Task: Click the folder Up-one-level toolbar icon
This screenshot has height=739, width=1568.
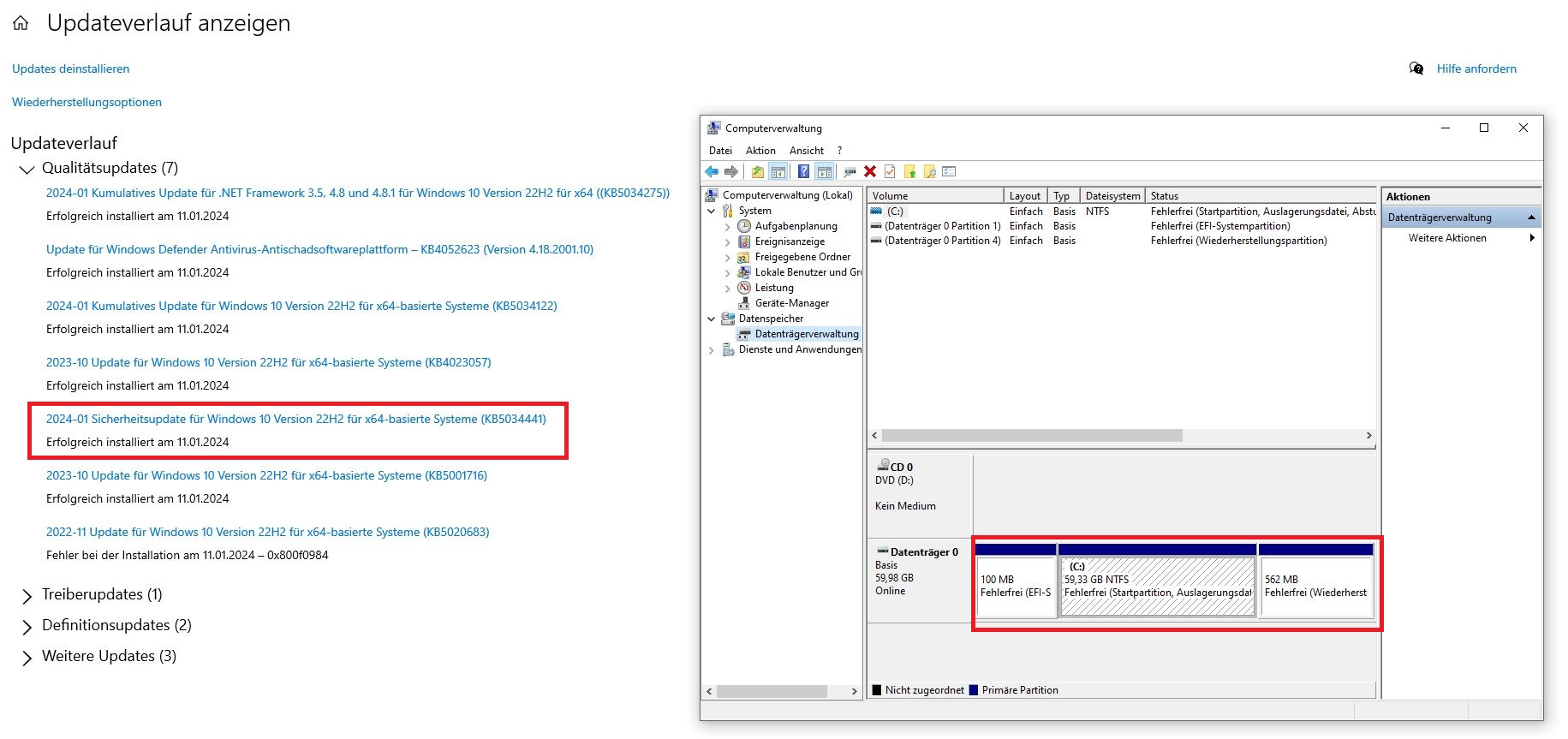Action: 758,172
